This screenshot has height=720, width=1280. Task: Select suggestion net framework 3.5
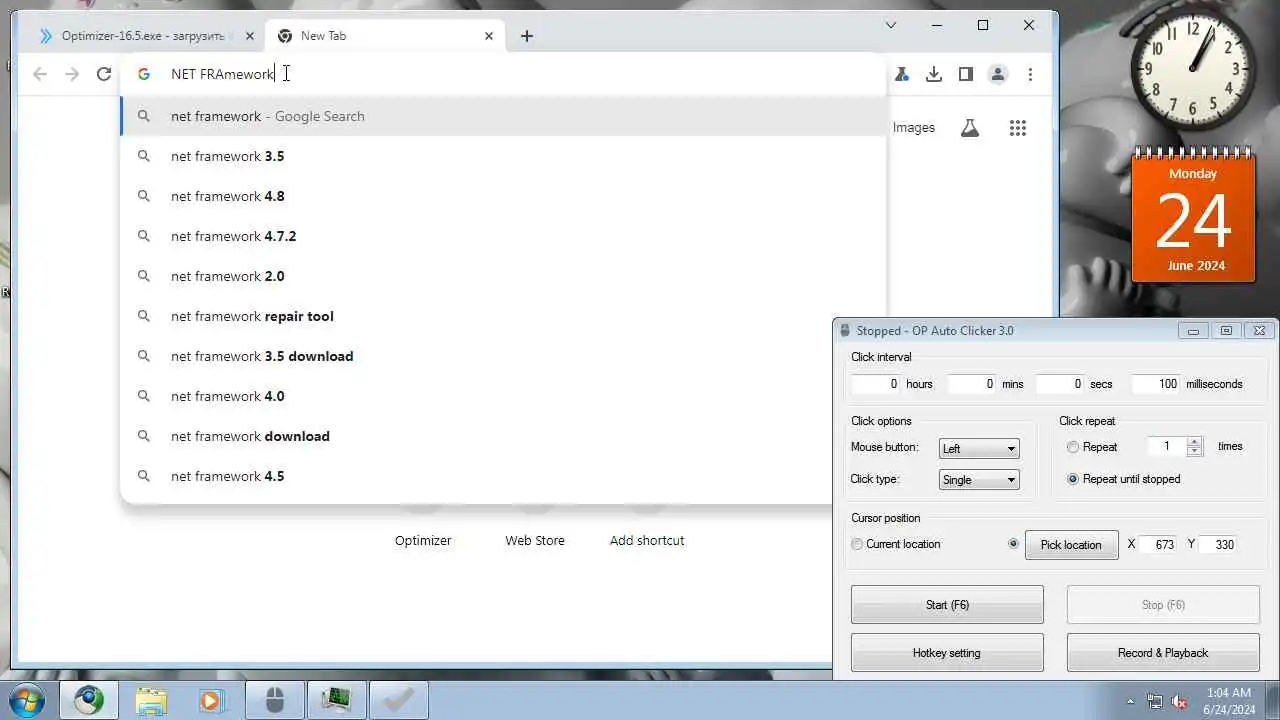click(x=503, y=156)
